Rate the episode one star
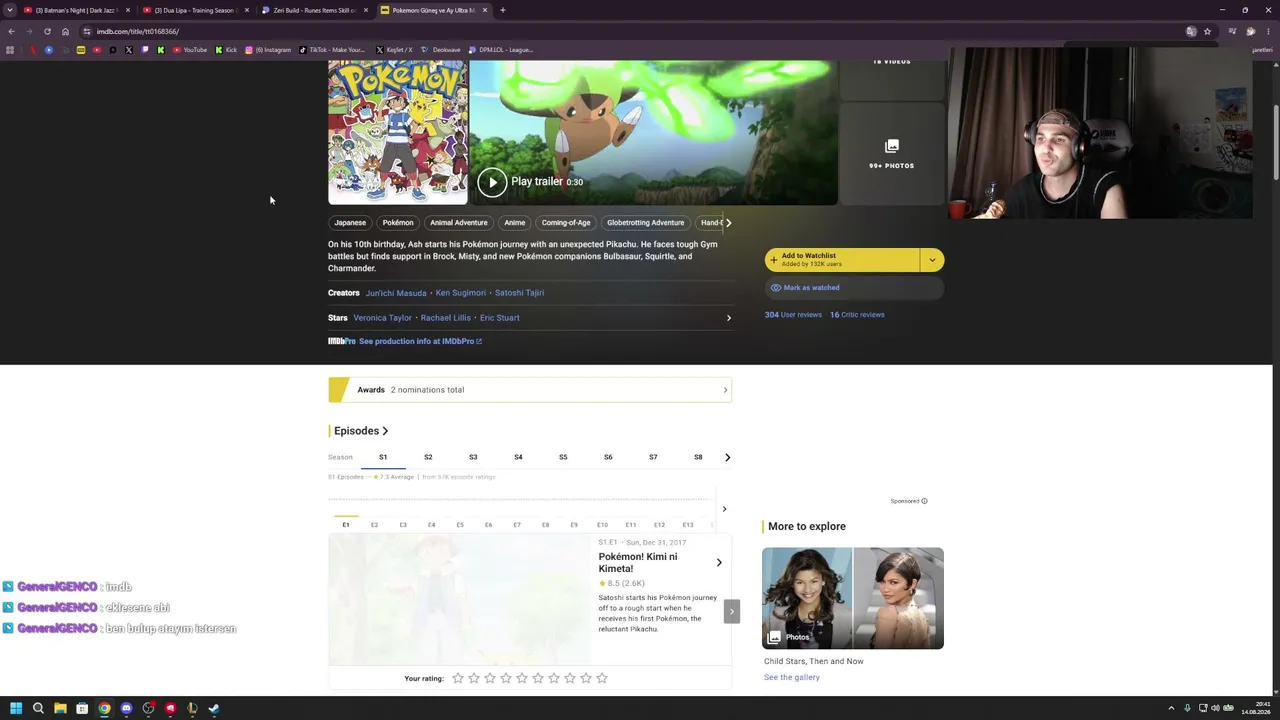 pos(458,678)
